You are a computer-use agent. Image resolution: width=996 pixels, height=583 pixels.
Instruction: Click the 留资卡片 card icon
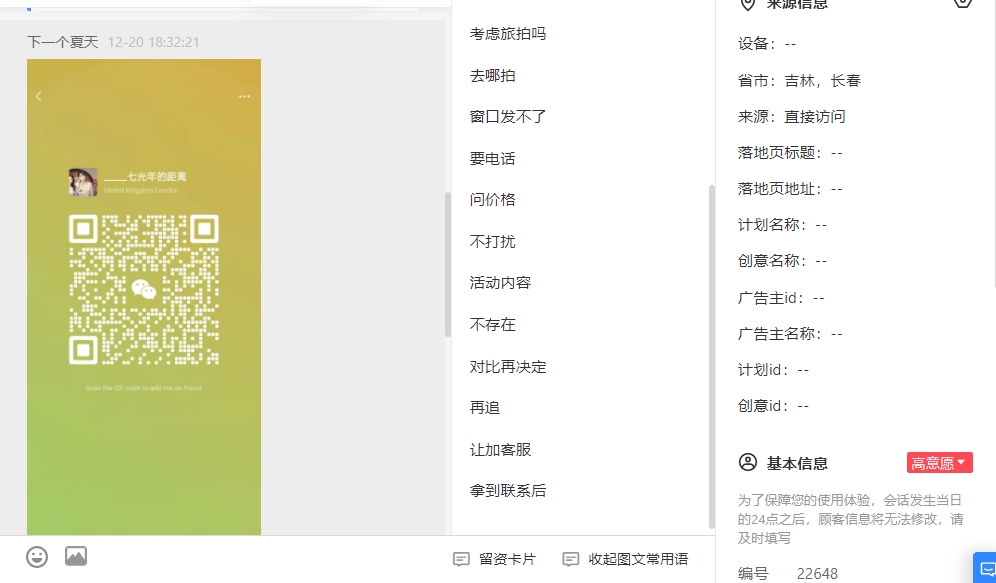pyautogui.click(x=461, y=559)
